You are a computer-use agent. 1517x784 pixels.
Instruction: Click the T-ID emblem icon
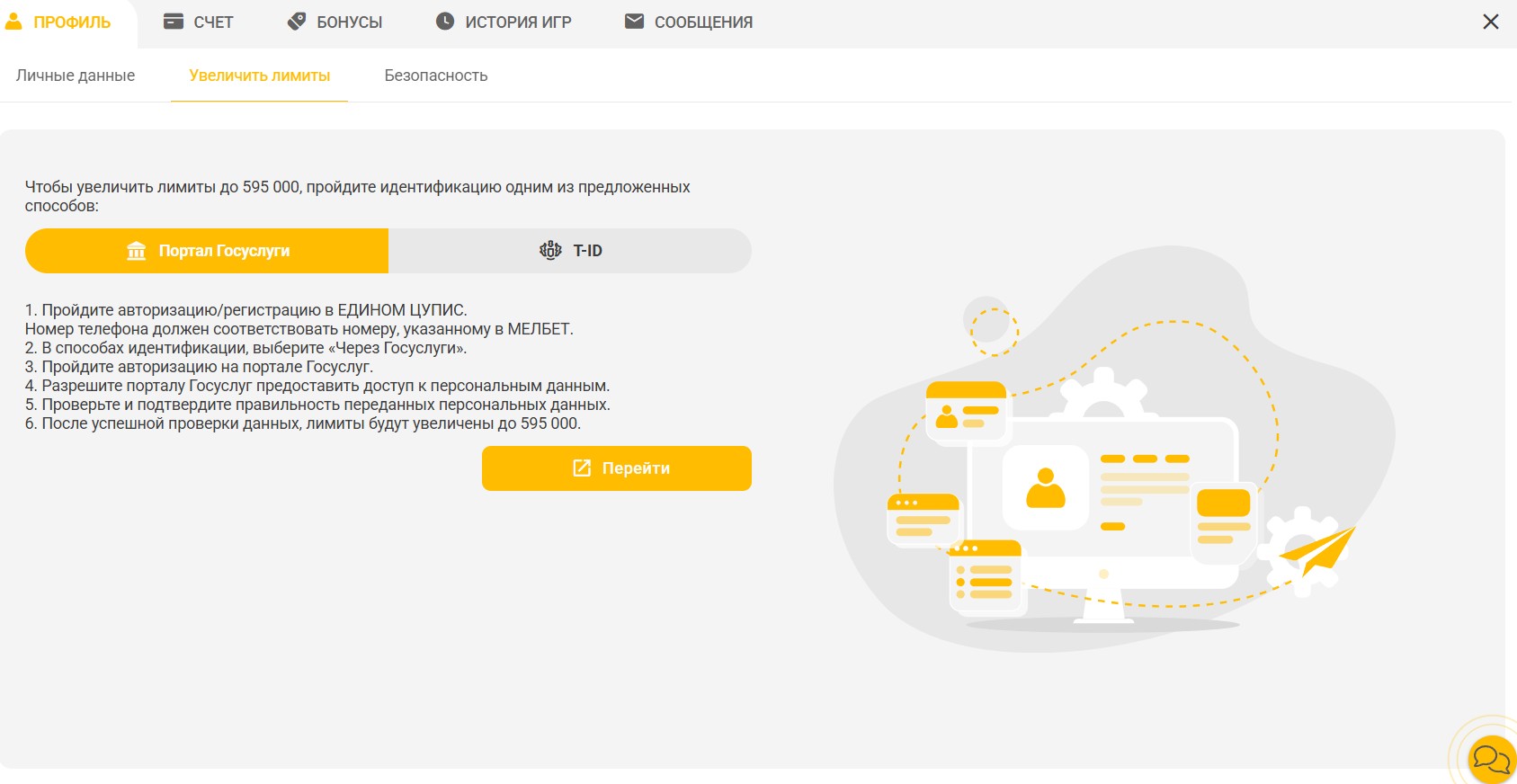[550, 251]
